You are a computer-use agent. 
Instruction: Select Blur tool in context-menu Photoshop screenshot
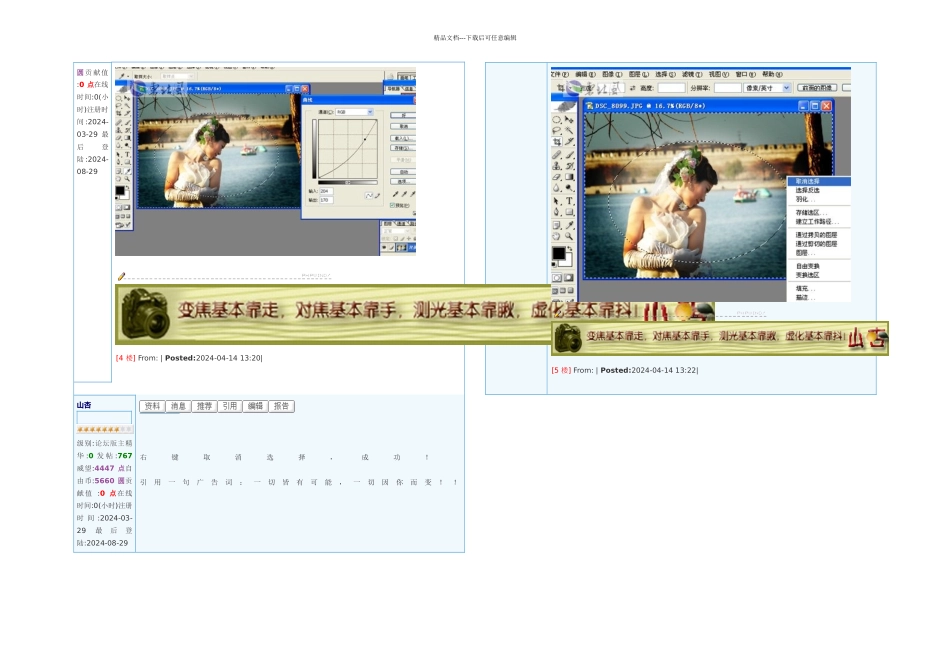pyautogui.click(x=556, y=188)
